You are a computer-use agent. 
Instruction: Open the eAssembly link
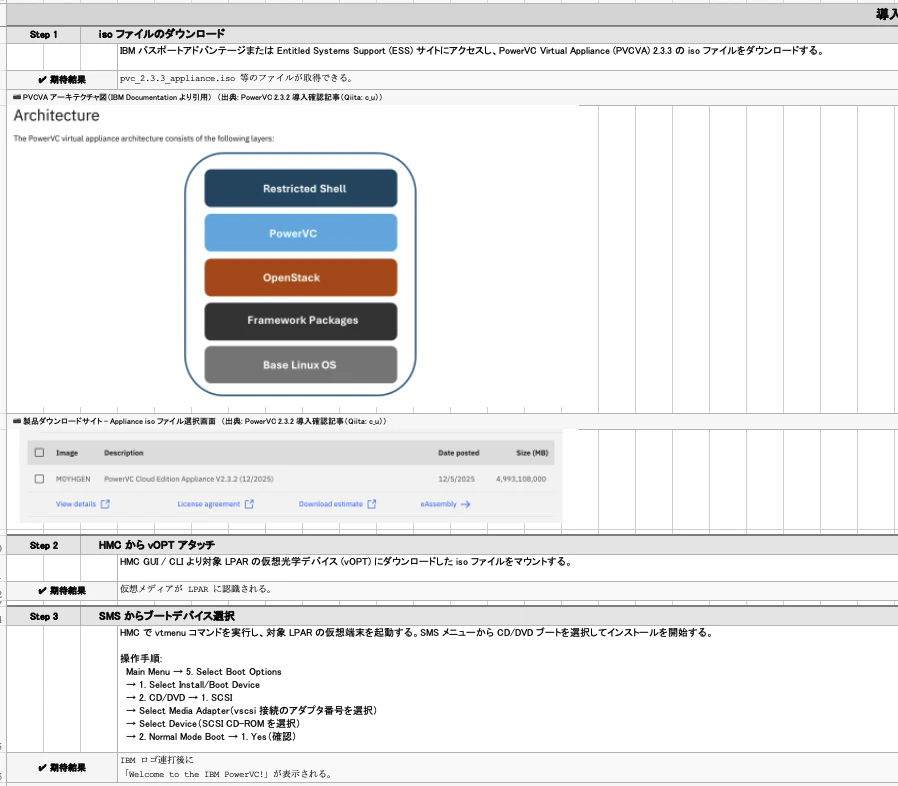[438, 504]
